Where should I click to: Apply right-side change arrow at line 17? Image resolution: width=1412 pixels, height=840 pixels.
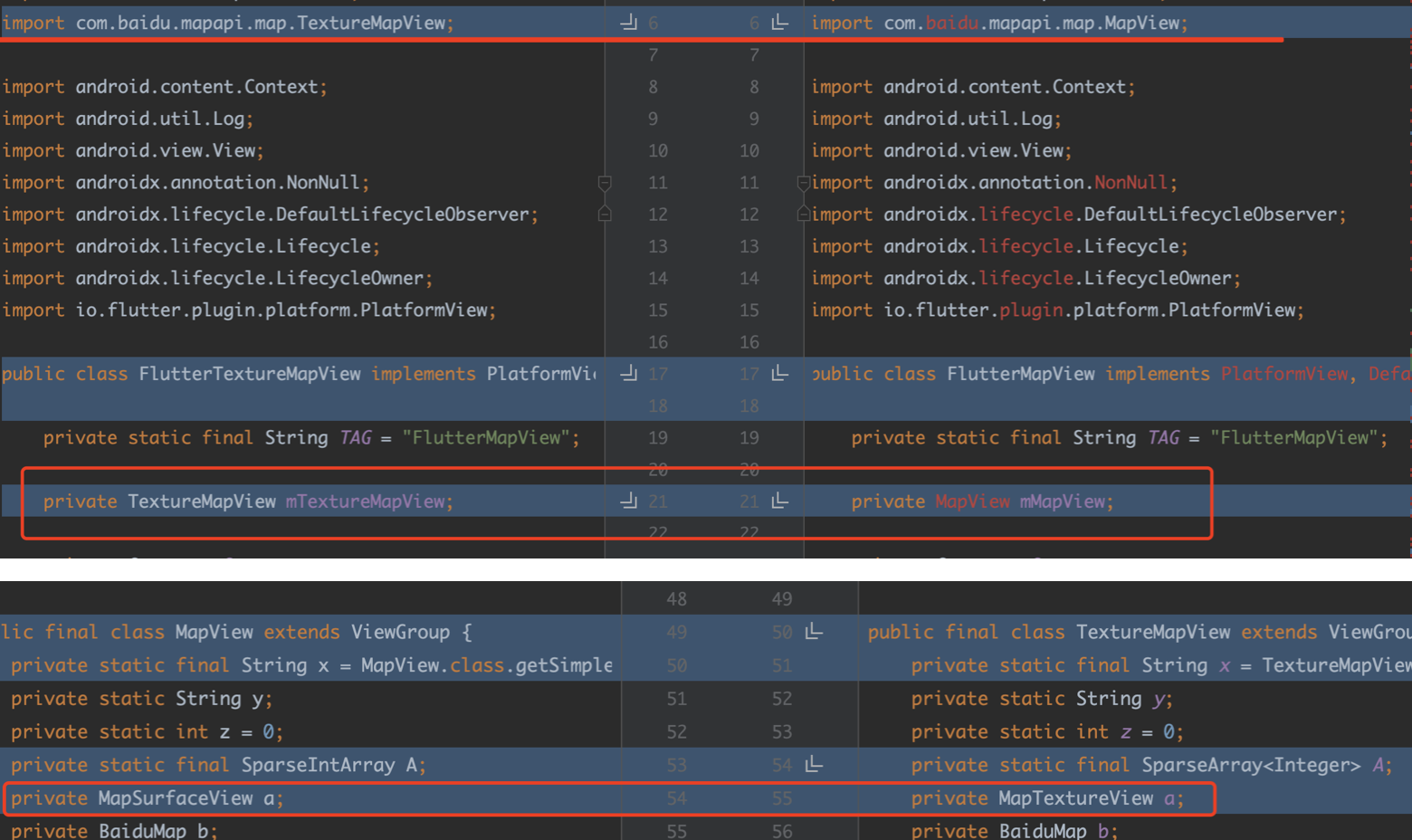tap(779, 373)
